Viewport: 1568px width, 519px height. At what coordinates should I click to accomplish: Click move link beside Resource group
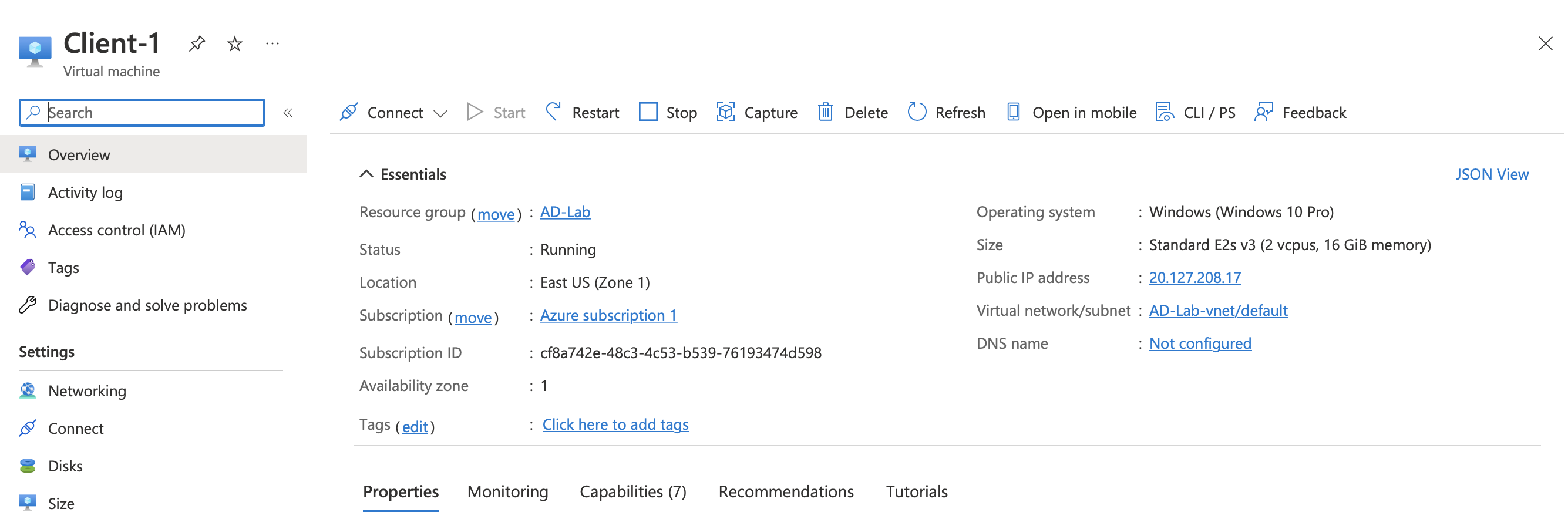click(496, 214)
